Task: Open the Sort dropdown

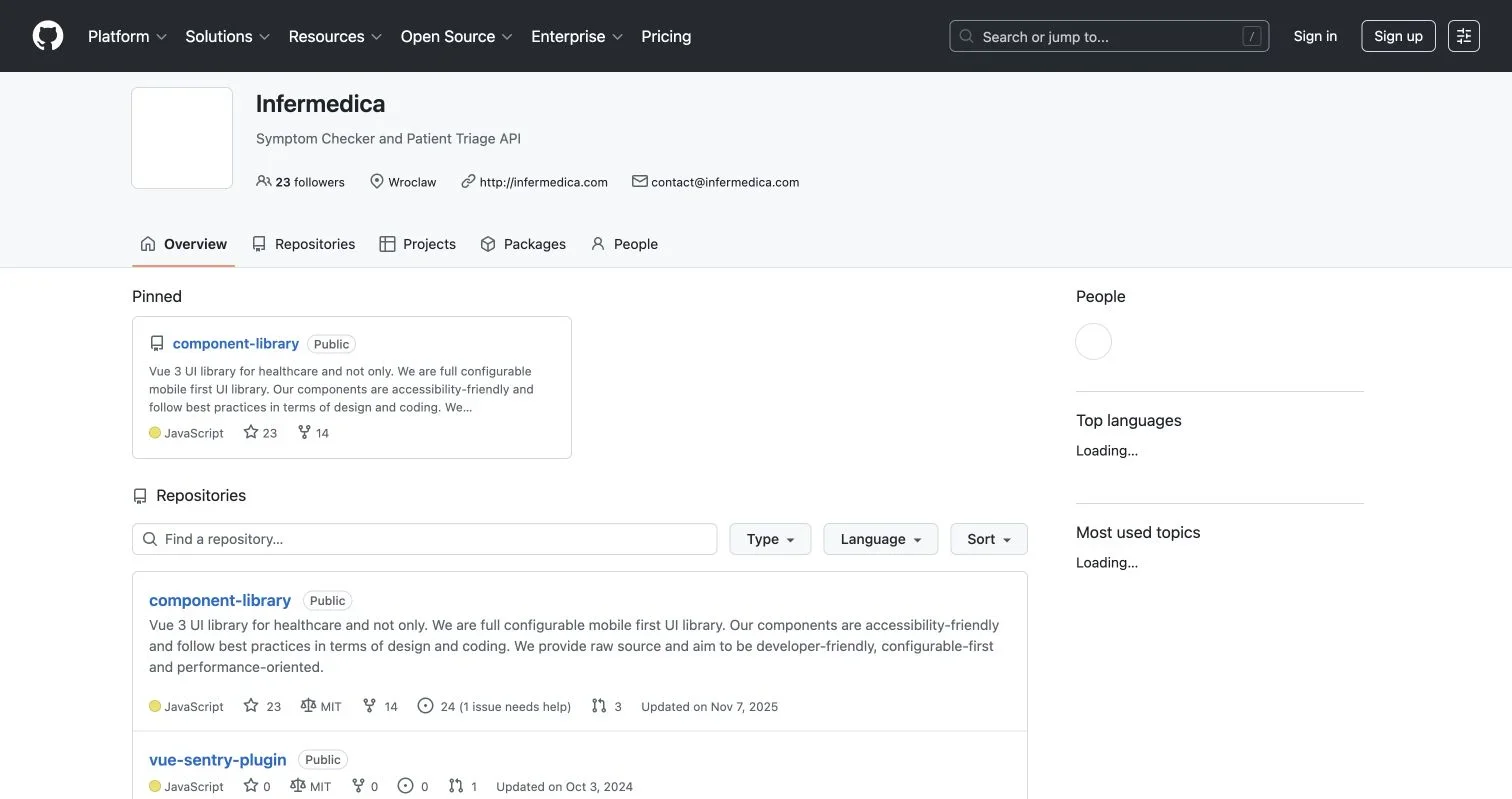Action: [989, 539]
